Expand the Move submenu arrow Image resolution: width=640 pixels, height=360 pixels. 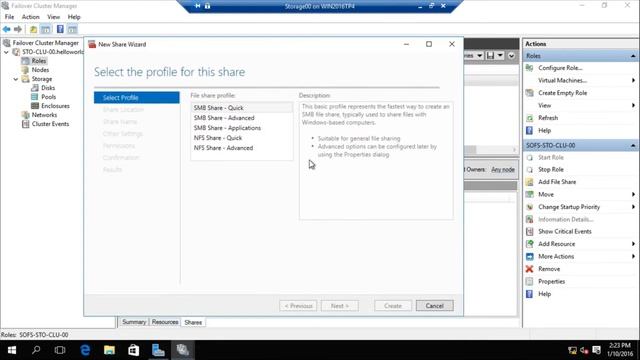(x=633, y=194)
